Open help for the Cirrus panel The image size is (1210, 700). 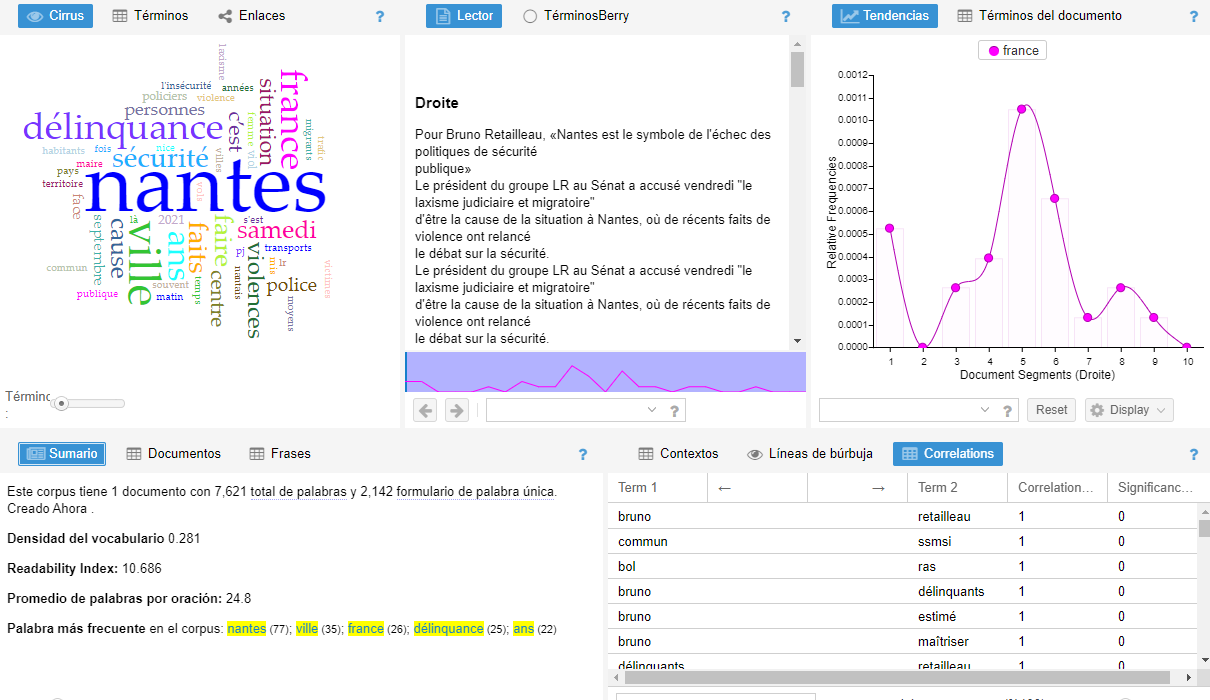pyautogui.click(x=380, y=17)
